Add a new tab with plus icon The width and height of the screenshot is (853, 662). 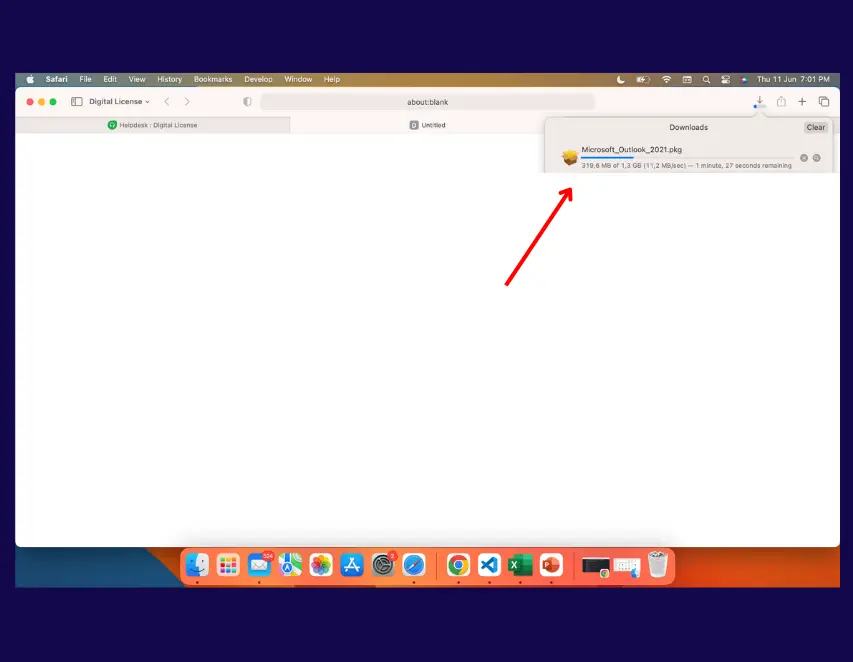coord(802,102)
